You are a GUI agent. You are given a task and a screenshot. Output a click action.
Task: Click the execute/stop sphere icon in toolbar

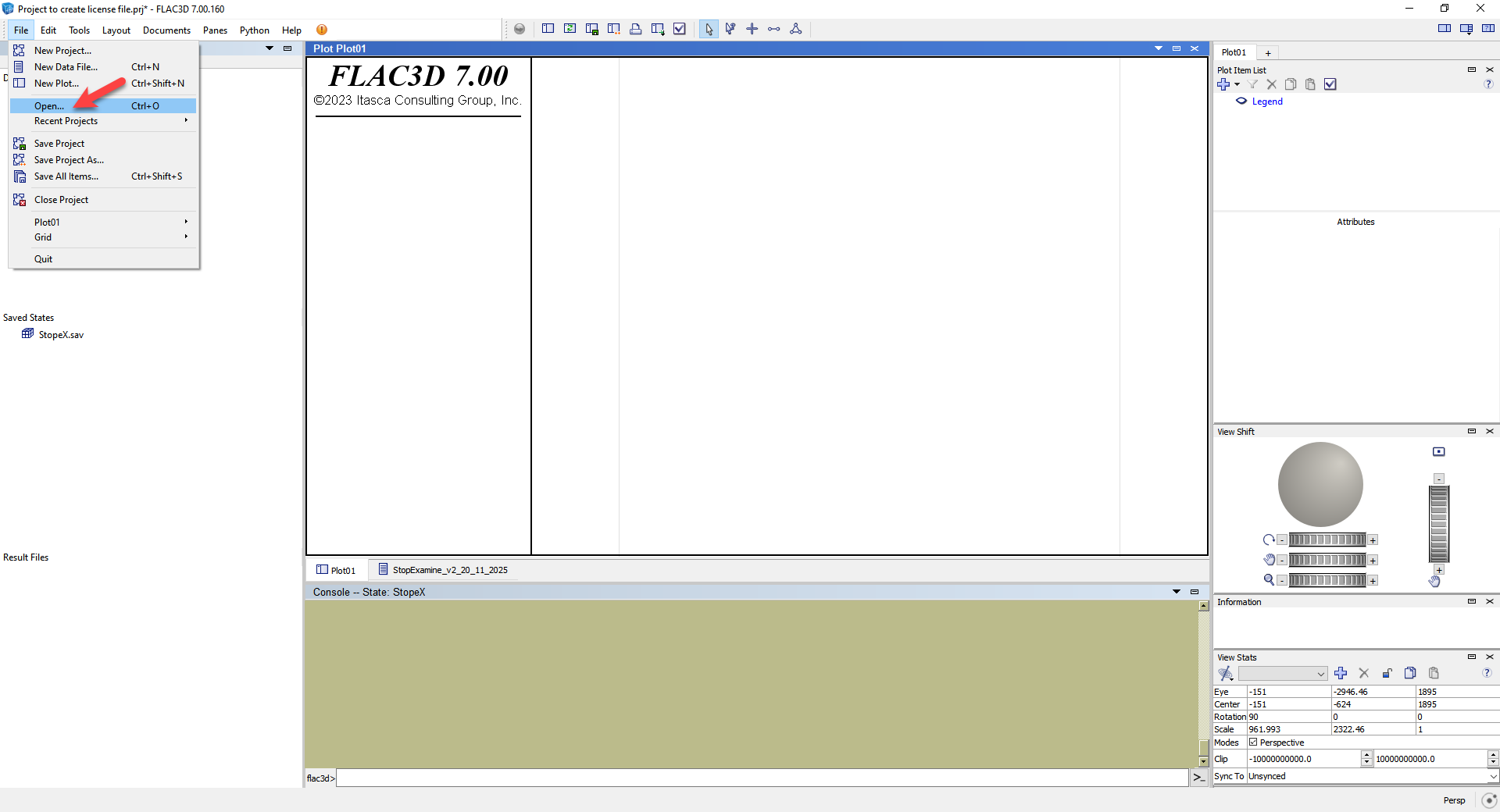(x=520, y=29)
